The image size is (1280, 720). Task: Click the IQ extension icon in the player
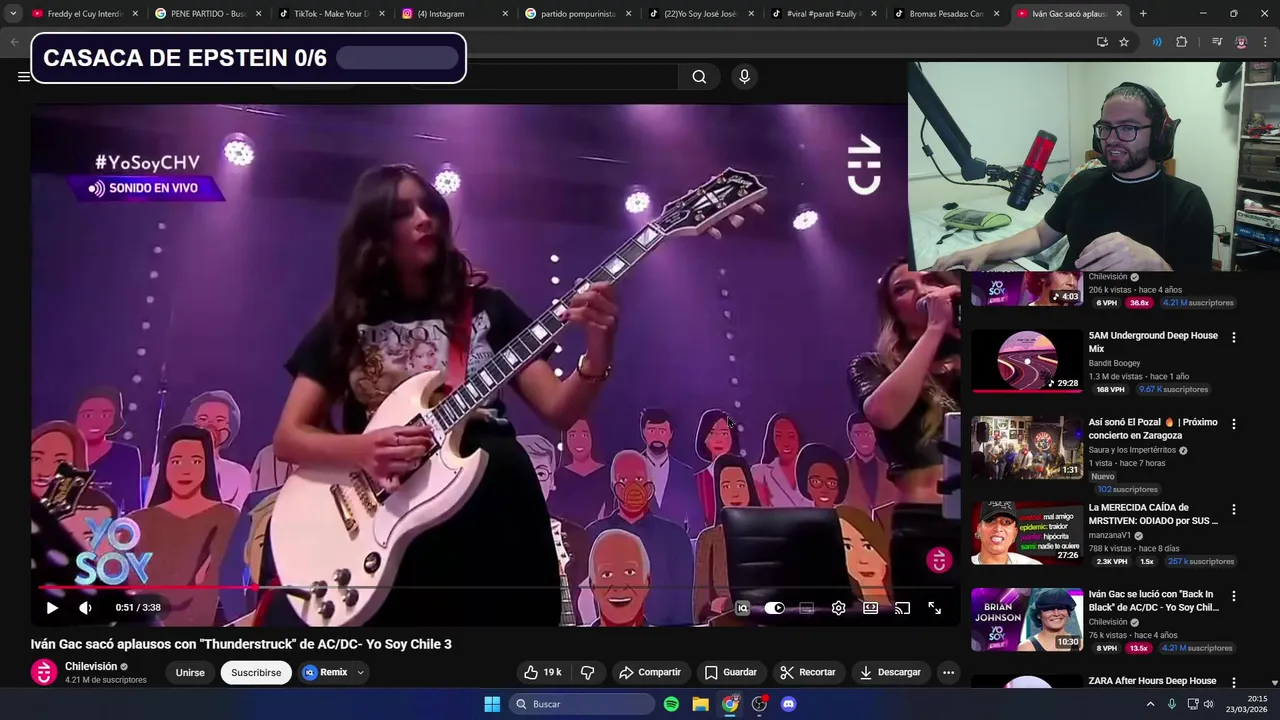click(742, 608)
